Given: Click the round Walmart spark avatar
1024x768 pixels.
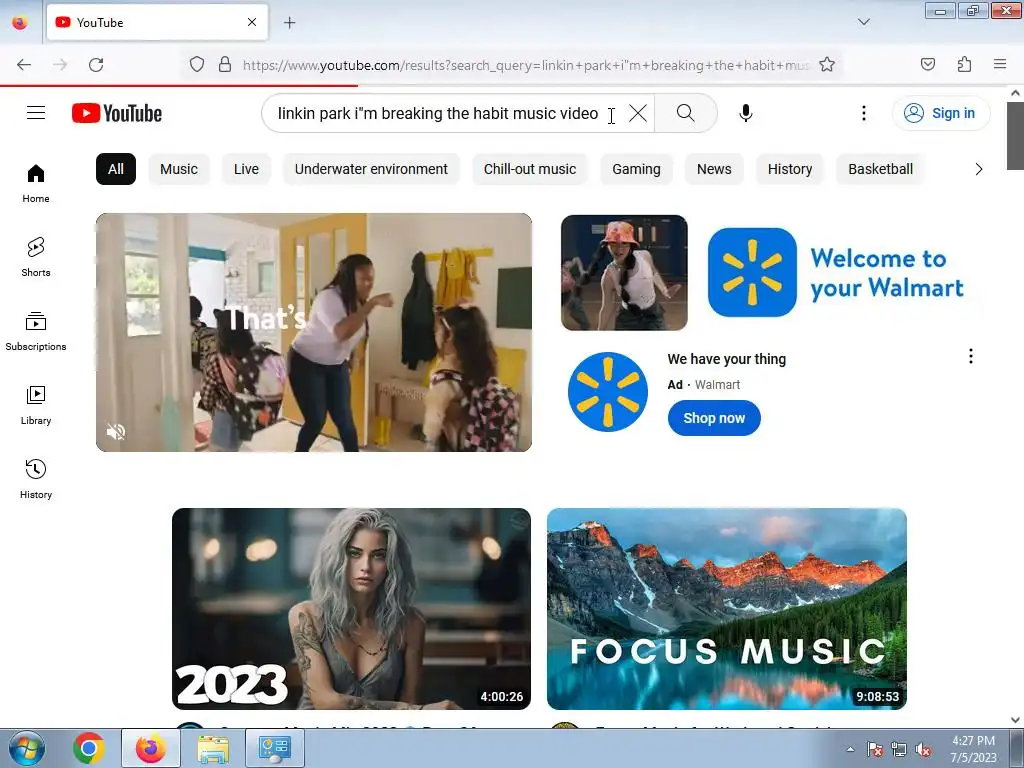Looking at the screenshot, I should coord(608,392).
